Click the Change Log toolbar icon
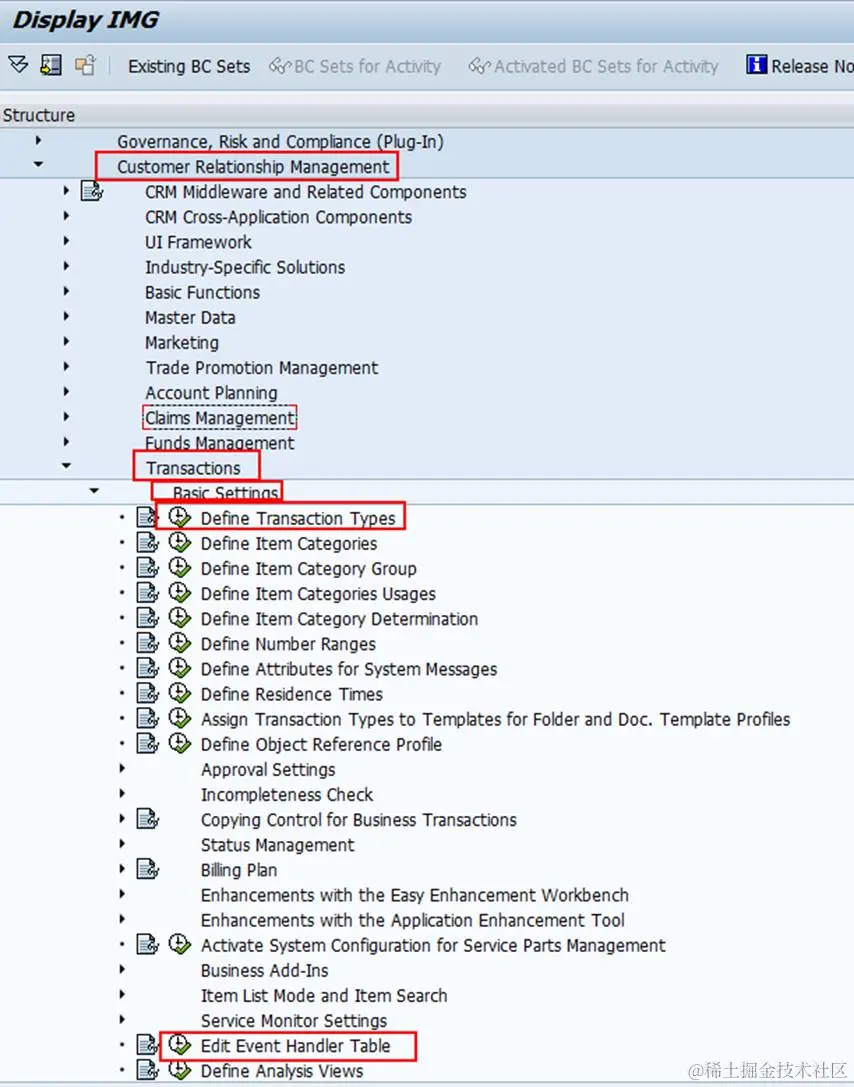 point(85,65)
